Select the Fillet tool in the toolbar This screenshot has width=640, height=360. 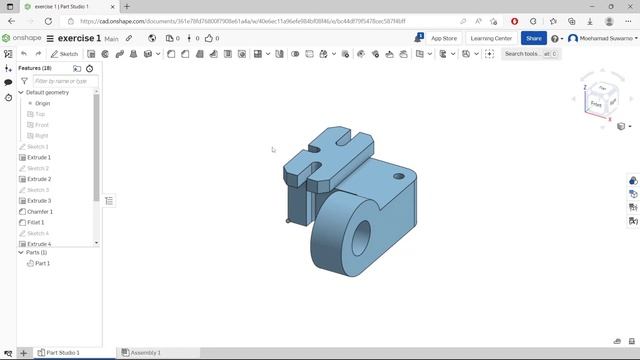pos(171,54)
